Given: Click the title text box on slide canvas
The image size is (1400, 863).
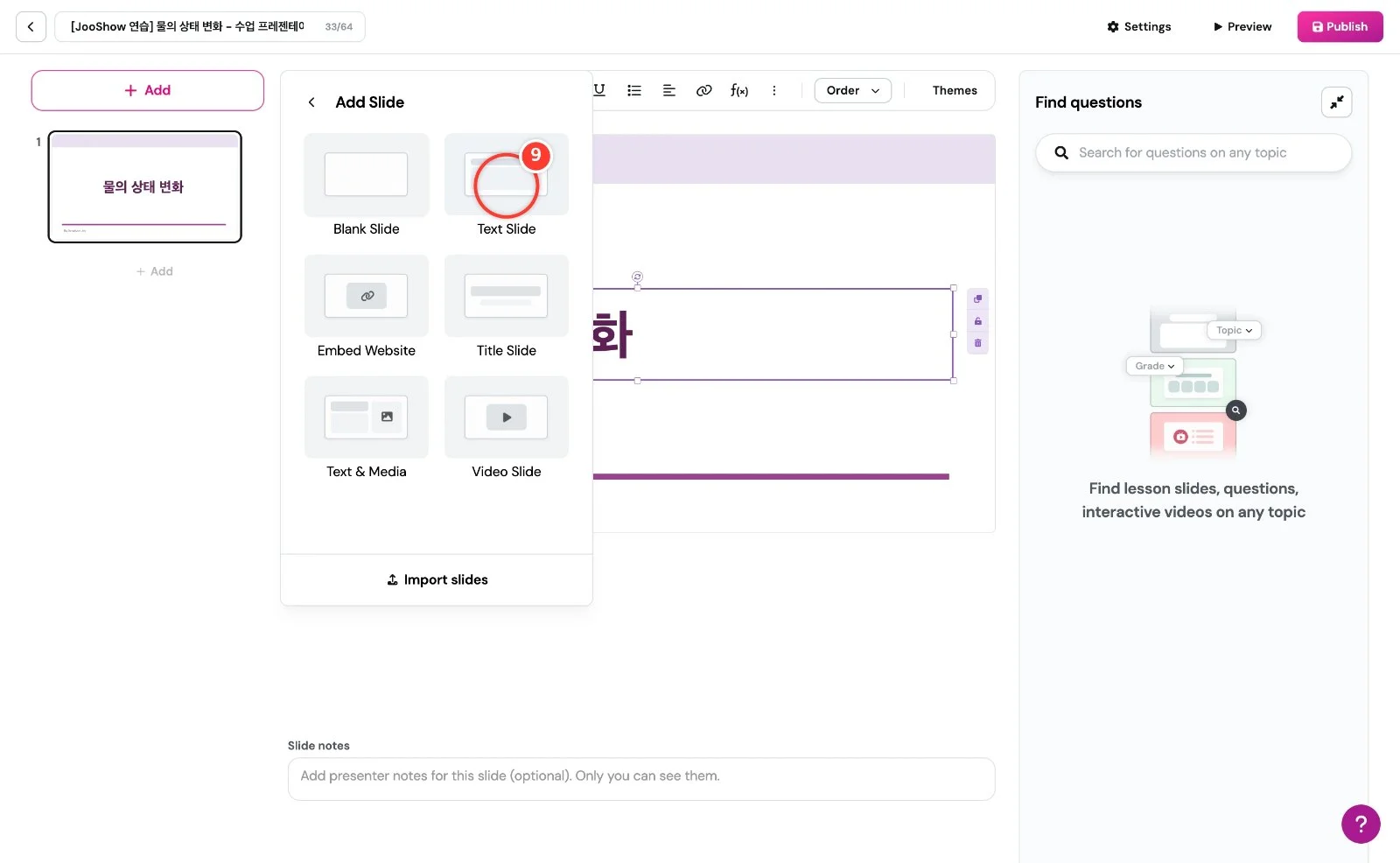Looking at the screenshot, I should pyautogui.click(x=773, y=334).
